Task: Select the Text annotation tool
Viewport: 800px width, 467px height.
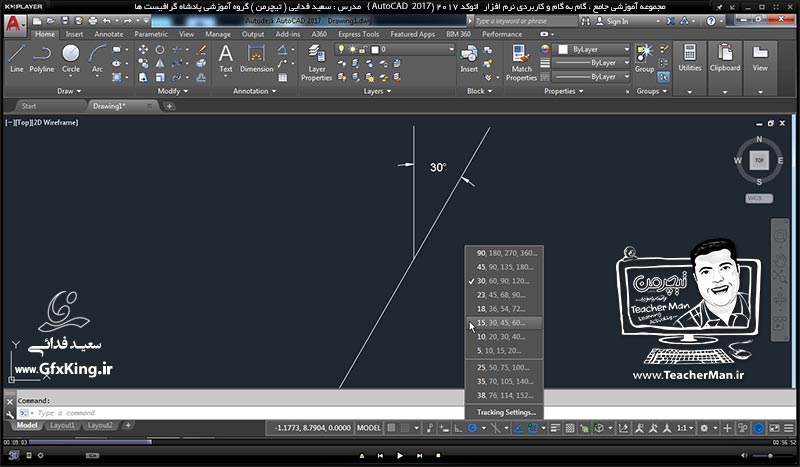Action: [x=226, y=59]
